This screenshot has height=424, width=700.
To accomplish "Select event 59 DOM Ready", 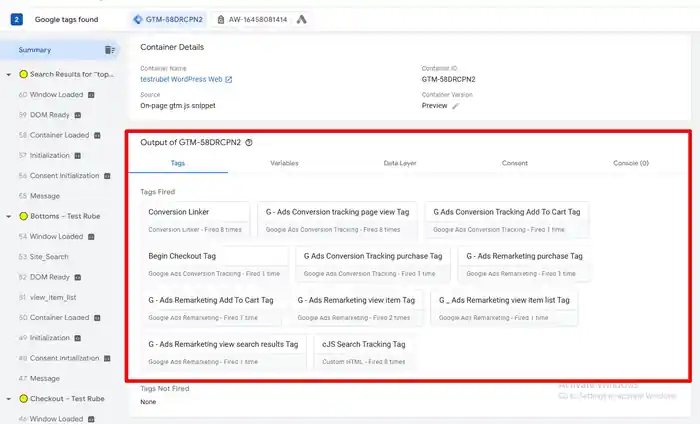I will click(x=44, y=115).
